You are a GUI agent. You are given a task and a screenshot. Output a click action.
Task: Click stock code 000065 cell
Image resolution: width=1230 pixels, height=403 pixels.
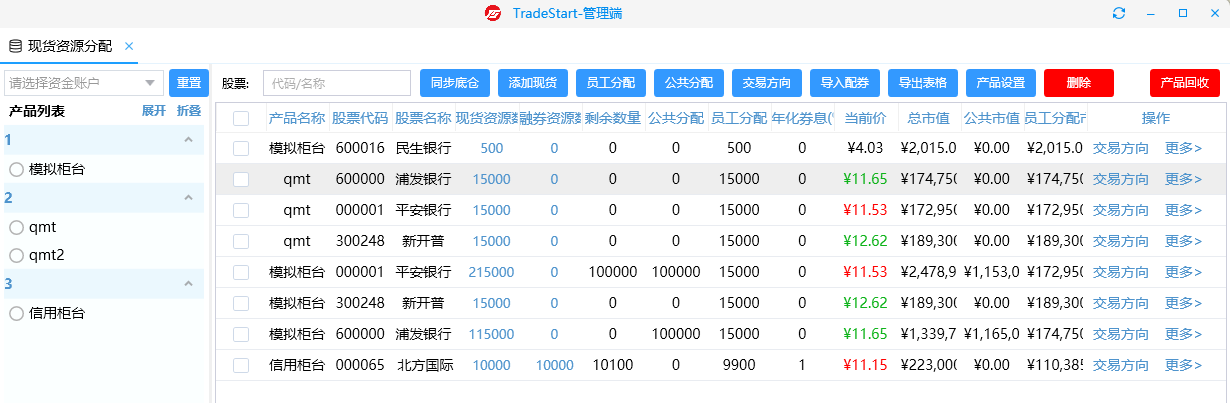(x=360, y=365)
